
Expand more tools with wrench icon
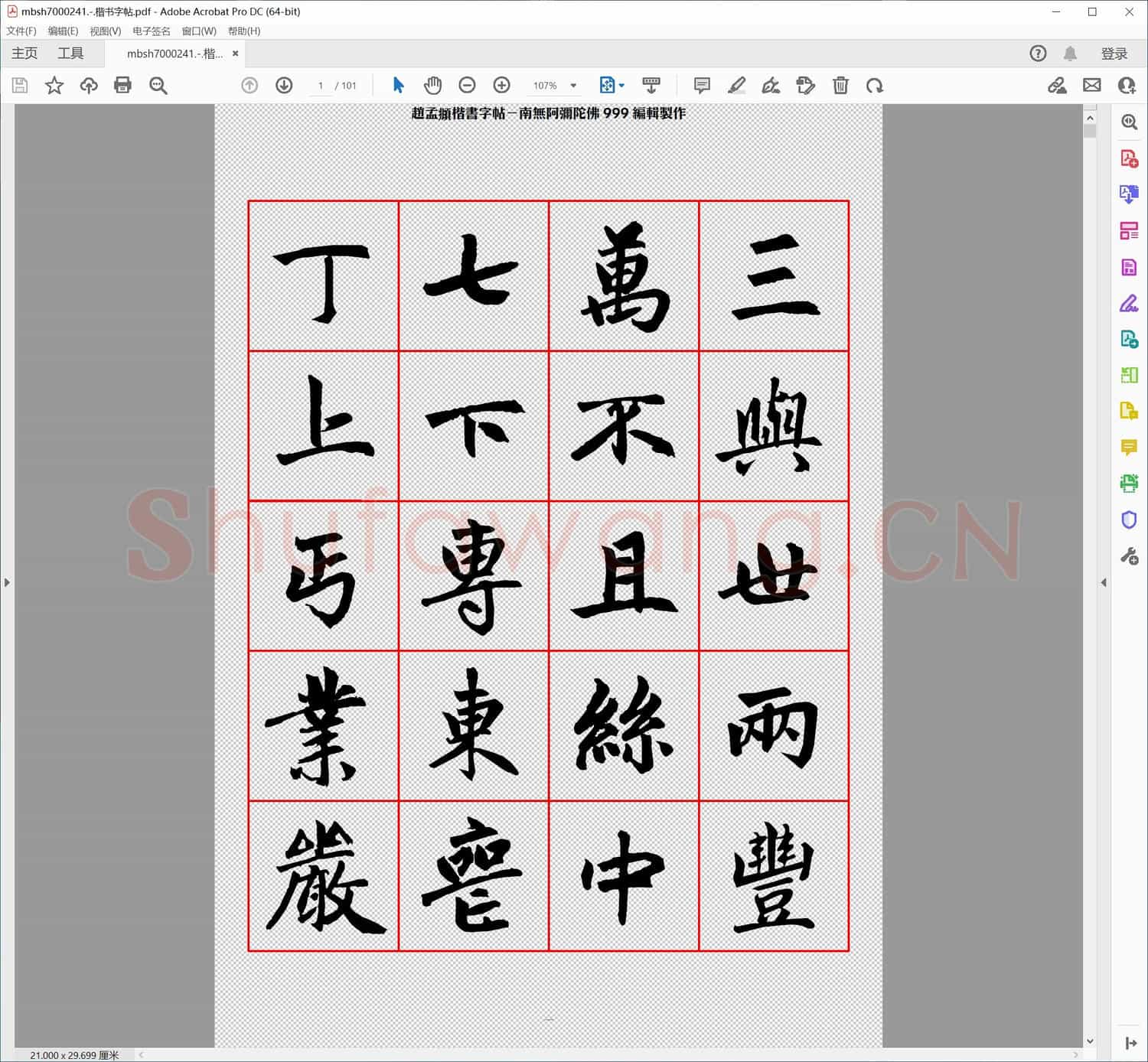point(1129,555)
